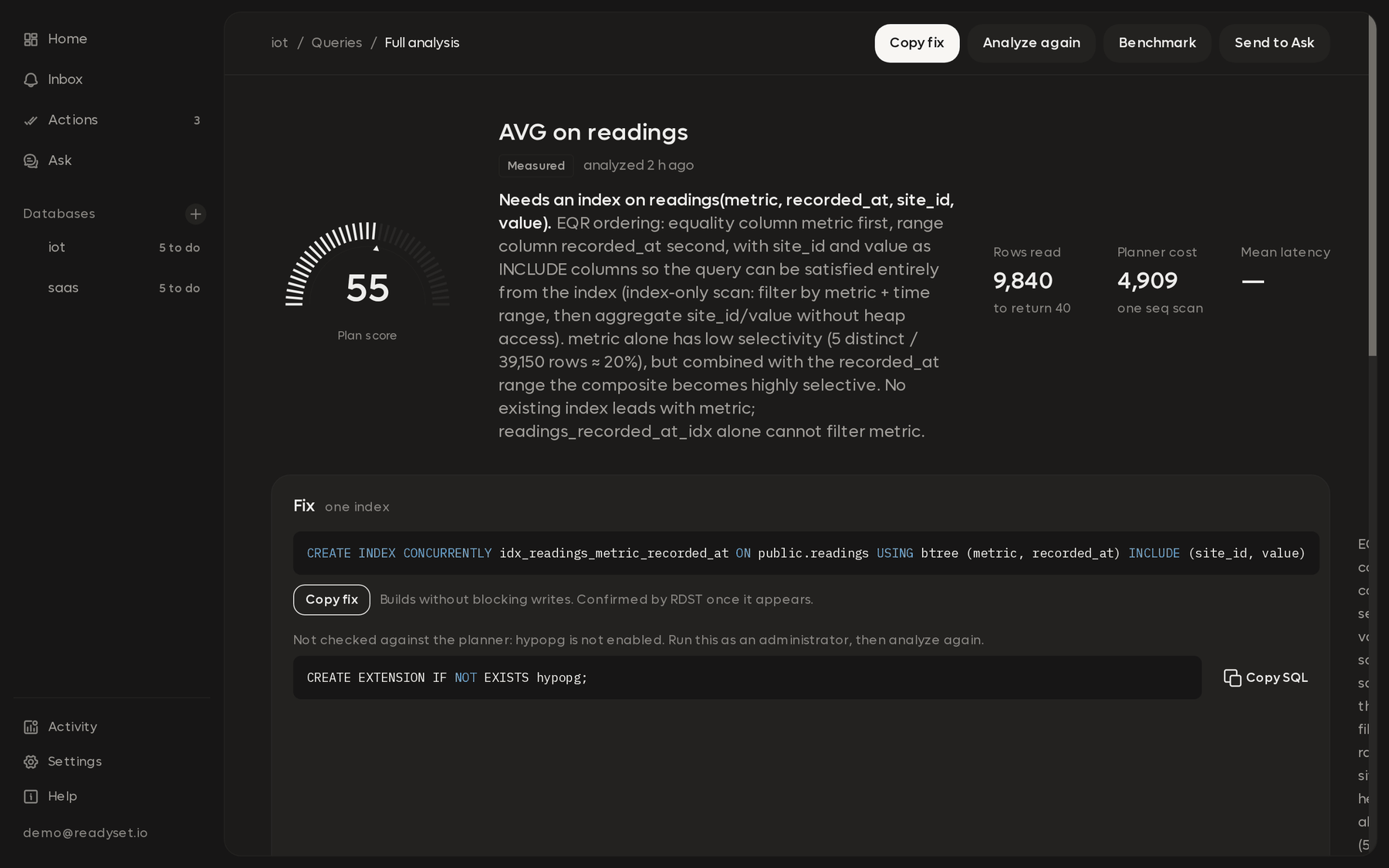Click the vertical page scrollbar thumb
Image resolution: width=1389 pixels, height=868 pixels.
(1372, 185)
